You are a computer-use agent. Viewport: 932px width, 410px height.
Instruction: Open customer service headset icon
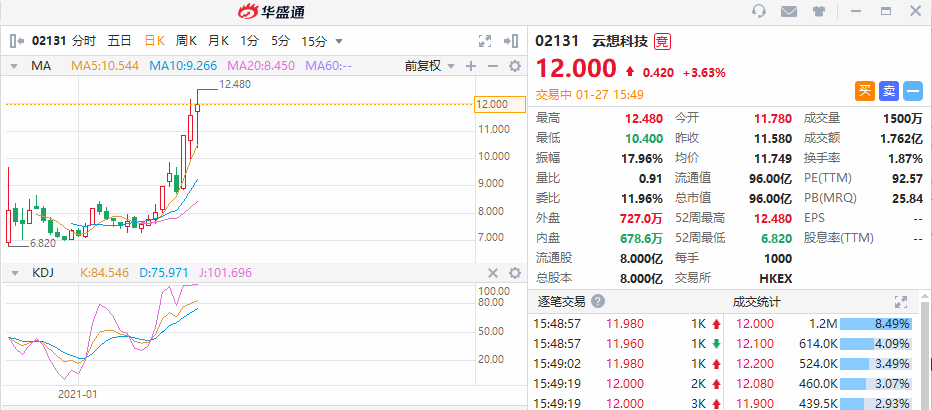click(758, 11)
